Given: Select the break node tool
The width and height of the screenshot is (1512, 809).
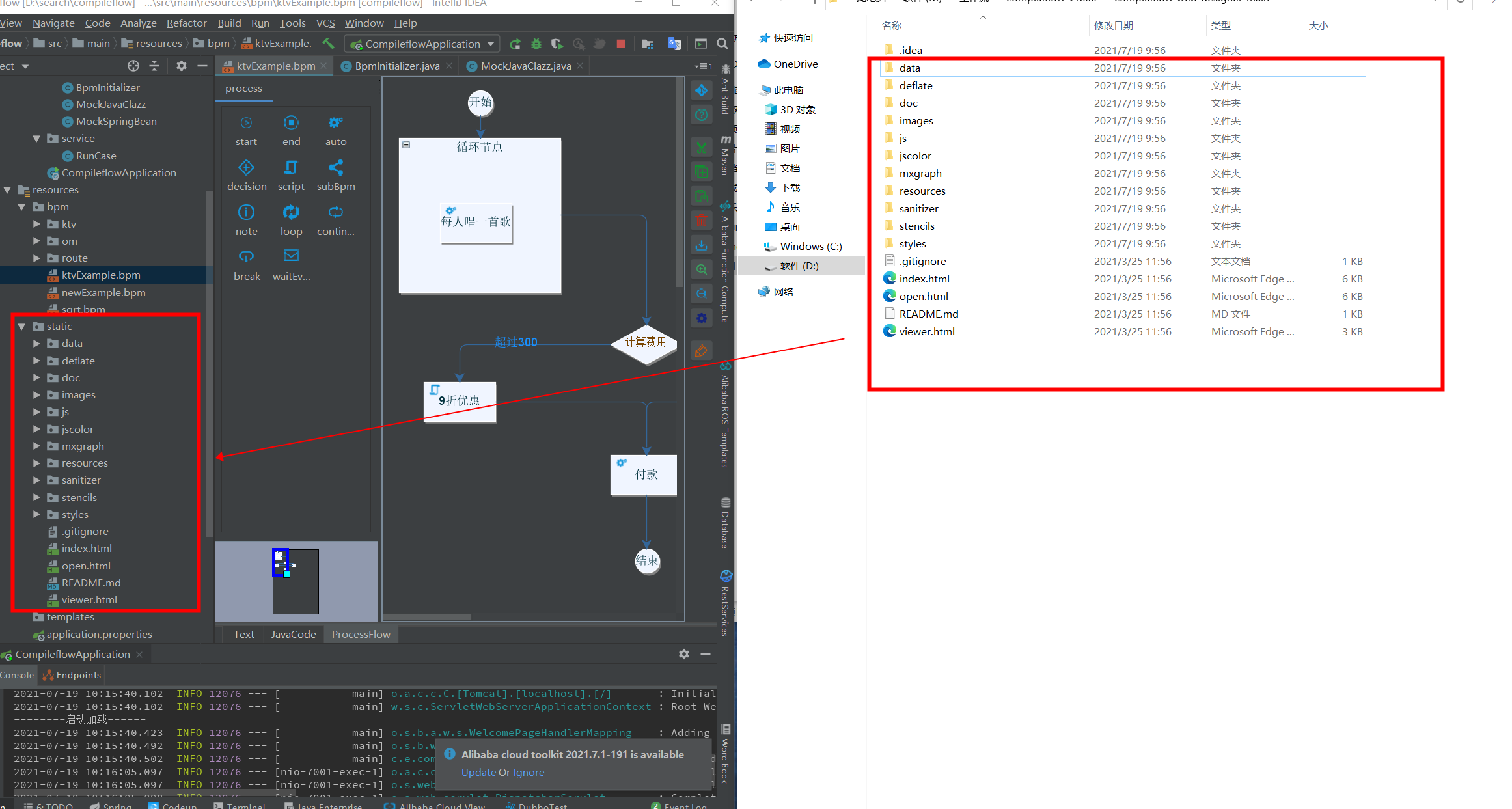Looking at the screenshot, I should 247,264.
